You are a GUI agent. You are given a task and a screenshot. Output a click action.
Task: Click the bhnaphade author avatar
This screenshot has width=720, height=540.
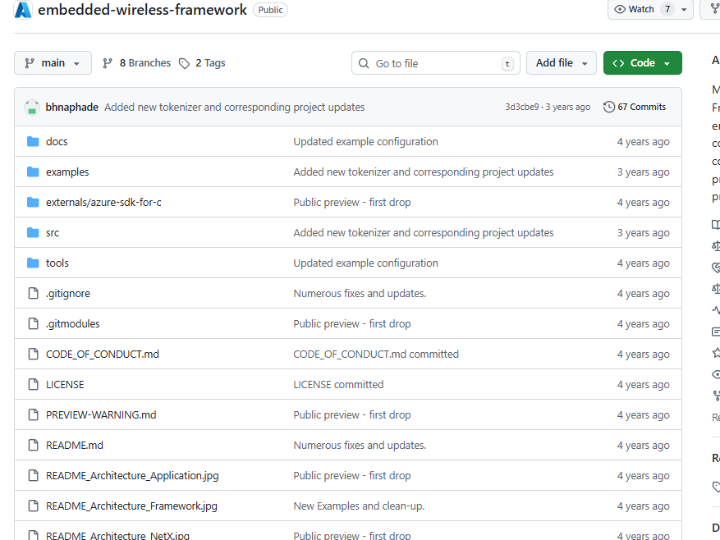pyautogui.click(x=32, y=107)
